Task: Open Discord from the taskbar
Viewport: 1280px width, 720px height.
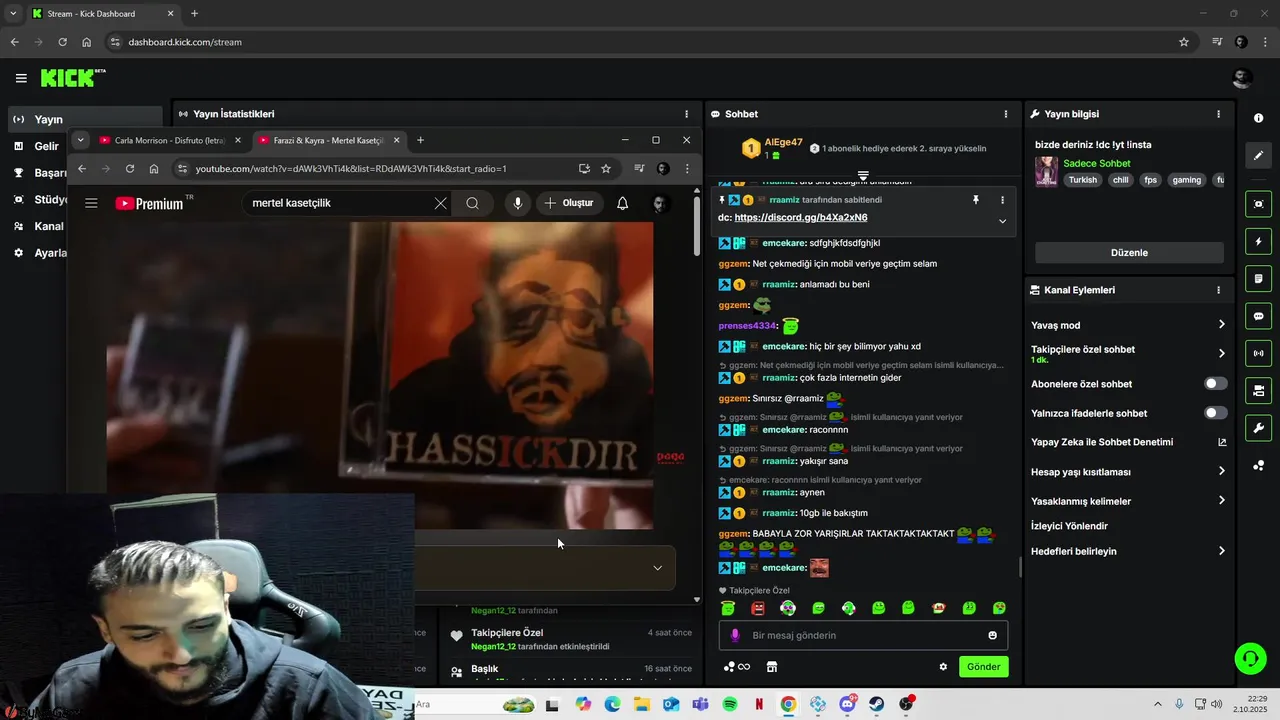Action: tap(847, 704)
